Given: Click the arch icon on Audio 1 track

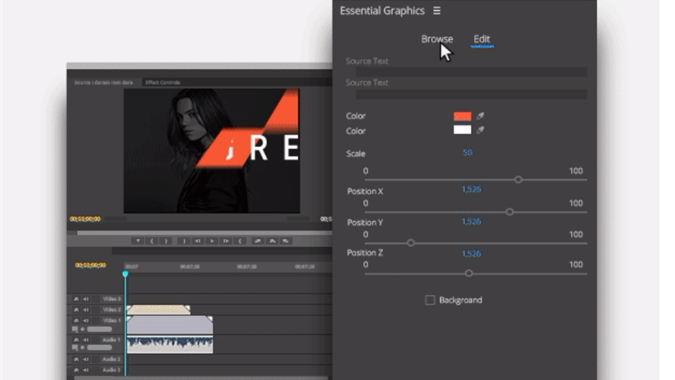Looking at the screenshot, I should pyautogui.click(x=76, y=340).
